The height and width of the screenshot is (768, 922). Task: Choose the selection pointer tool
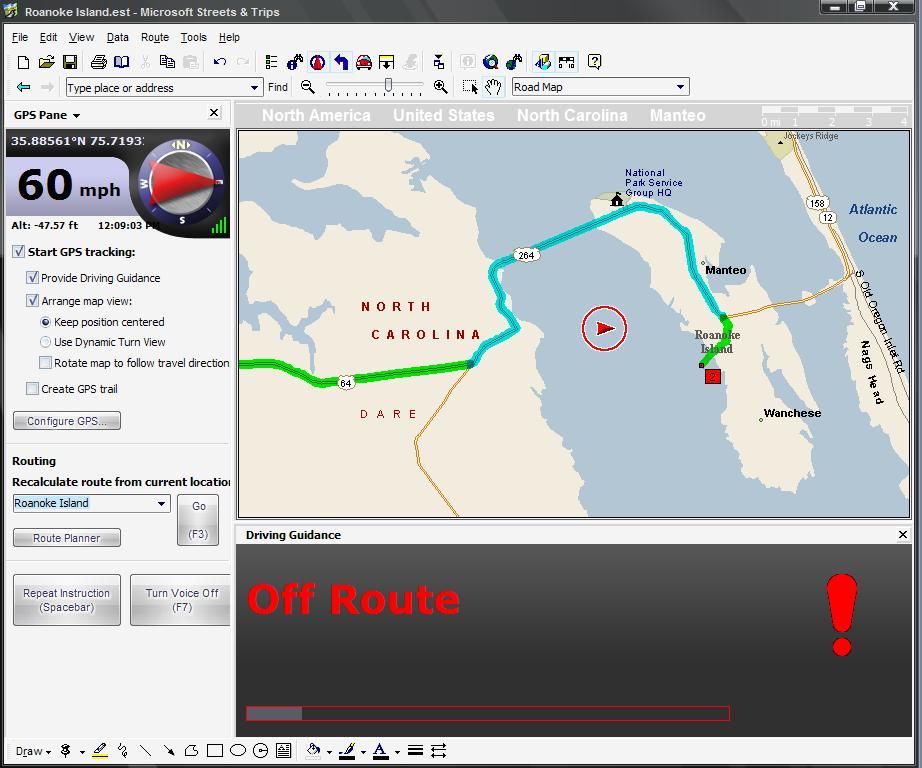(x=470, y=87)
